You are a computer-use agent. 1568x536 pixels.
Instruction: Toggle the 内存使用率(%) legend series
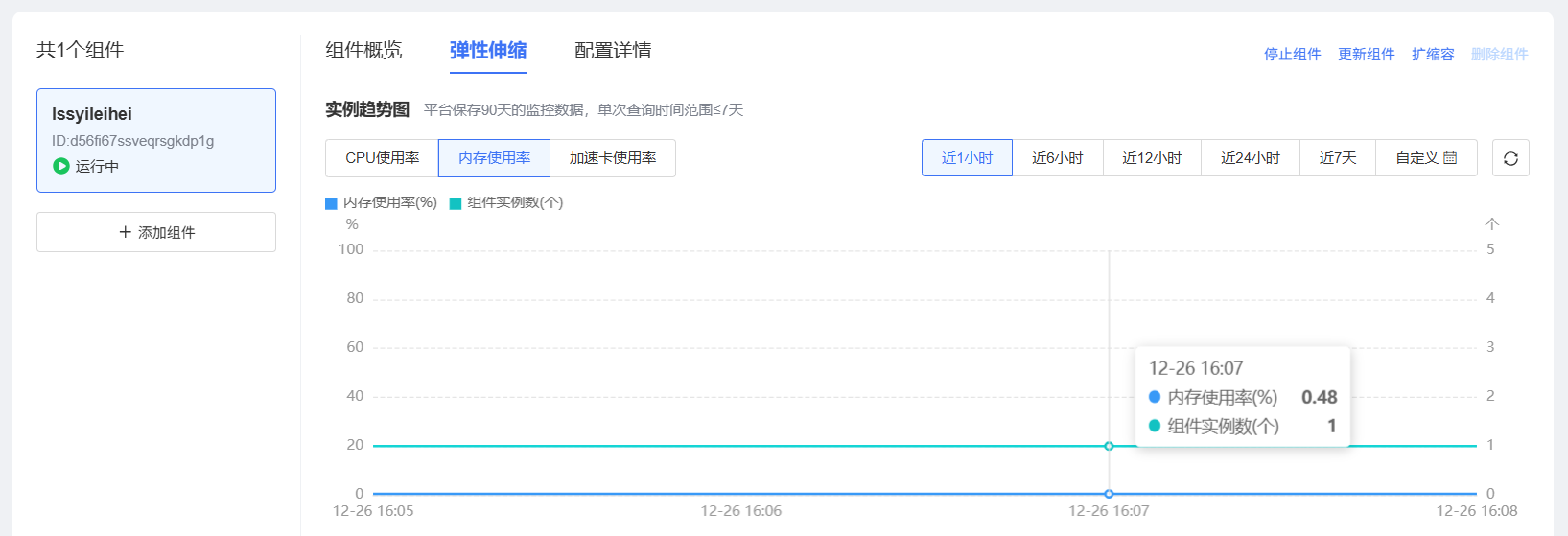(x=382, y=203)
